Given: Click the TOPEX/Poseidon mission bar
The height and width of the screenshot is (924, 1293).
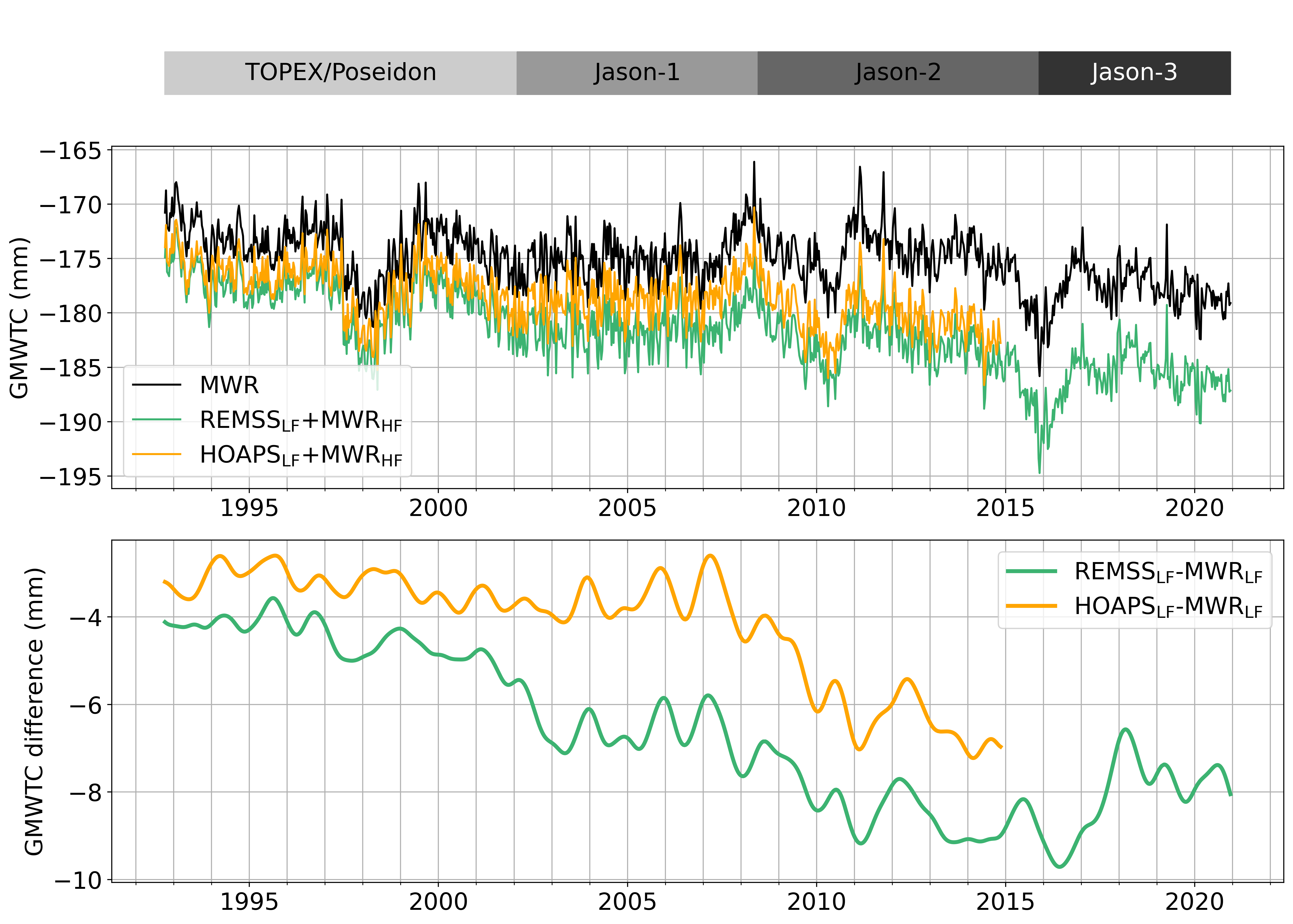Looking at the screenshot, I should pyautogui.click(x=340, y=73).
